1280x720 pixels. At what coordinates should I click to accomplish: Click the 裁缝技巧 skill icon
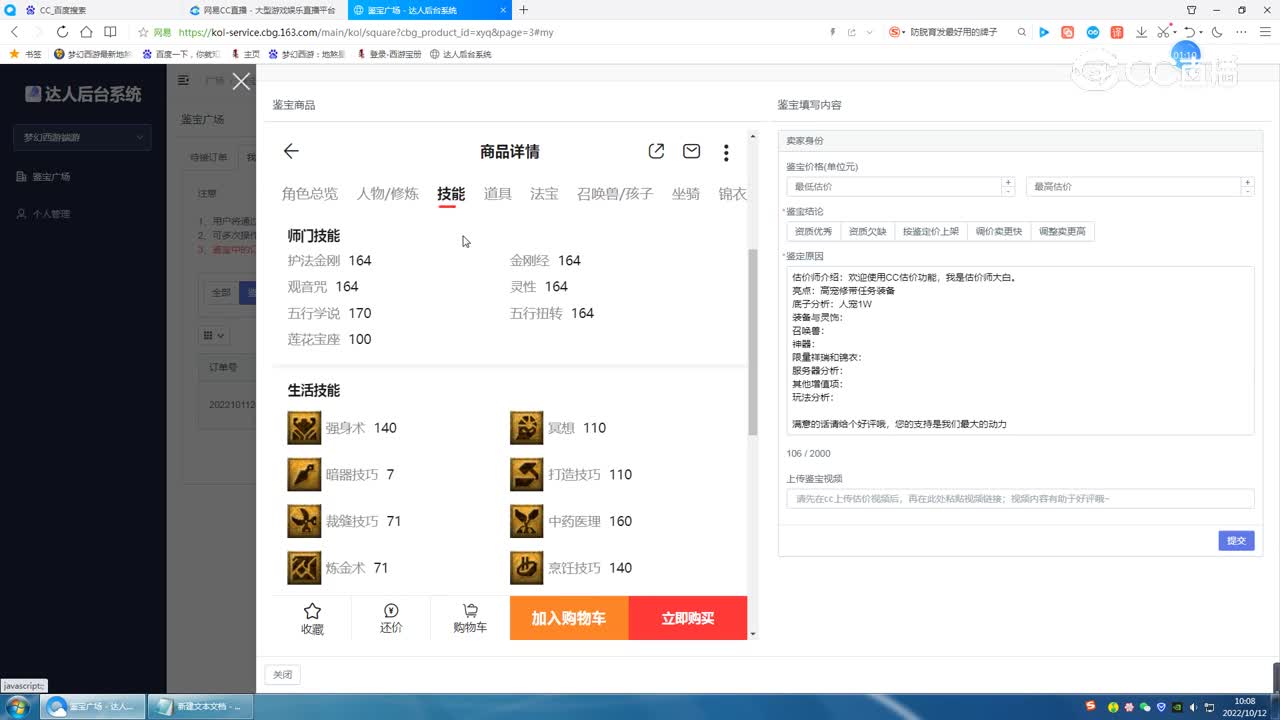(x=304, y=521)
